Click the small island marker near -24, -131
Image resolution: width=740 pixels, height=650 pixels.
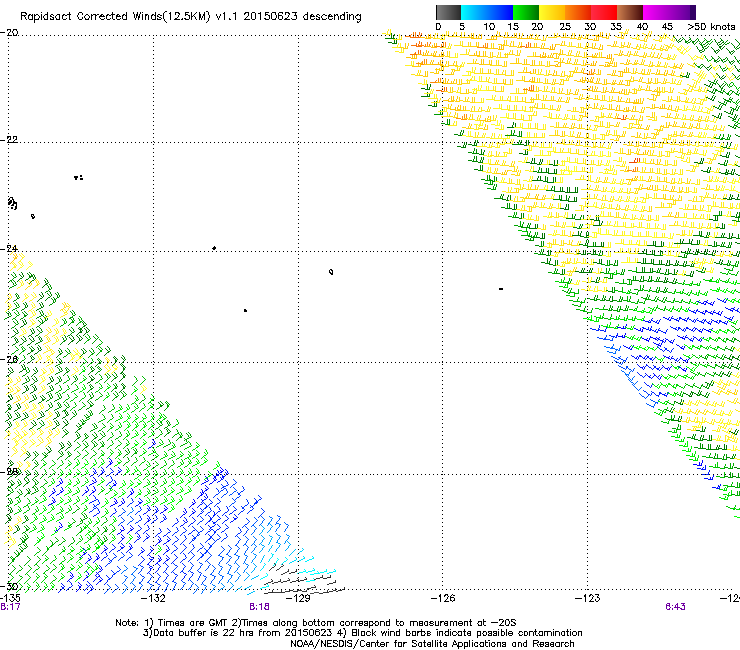click(214, 248)
